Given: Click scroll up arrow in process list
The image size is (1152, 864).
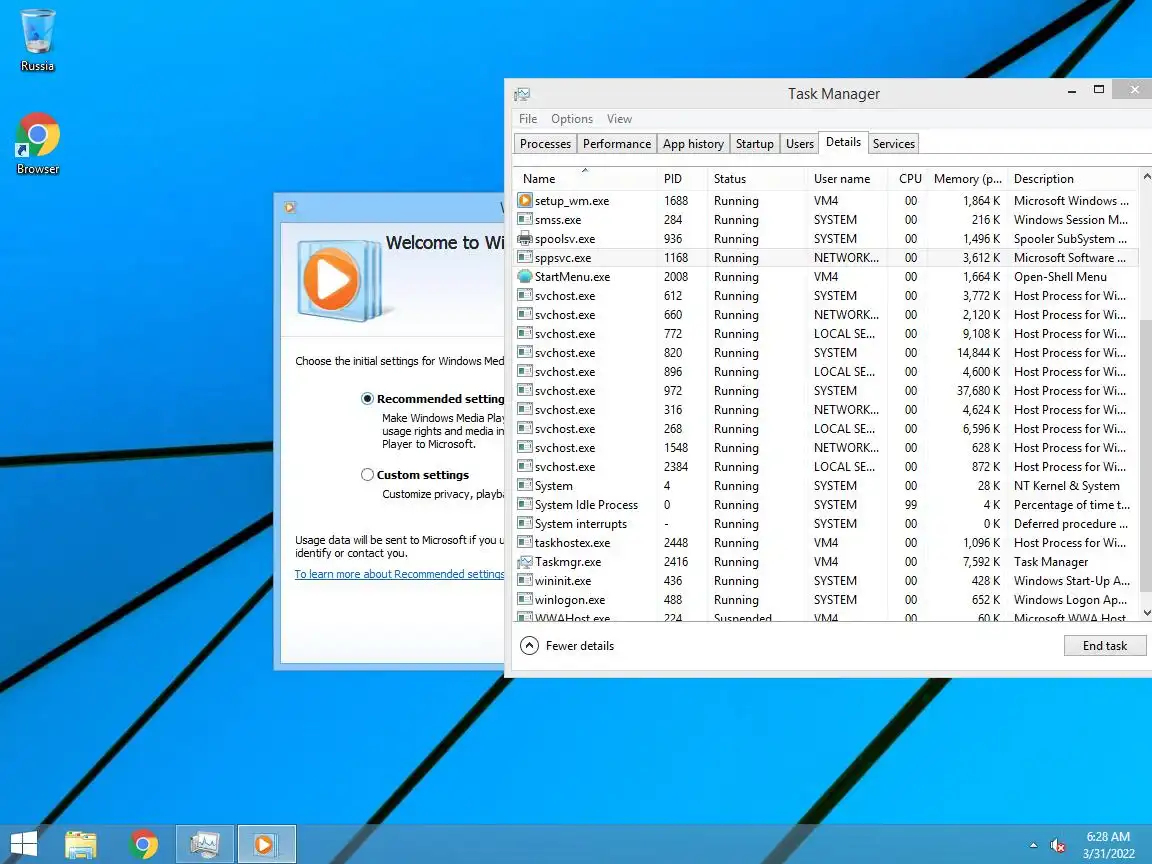Looking at the screenshot, I should pos(1145,176).
